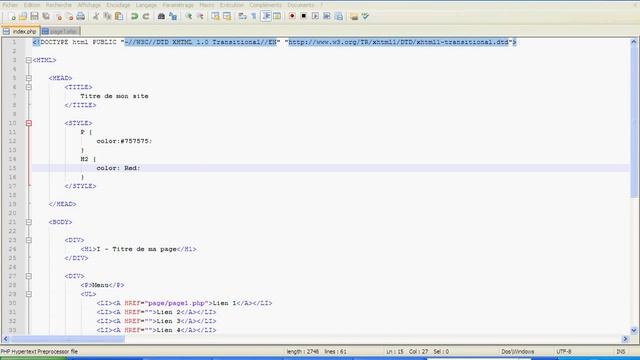
Task: Switch to the page1.php tab
Action: [x=60, y=31]
